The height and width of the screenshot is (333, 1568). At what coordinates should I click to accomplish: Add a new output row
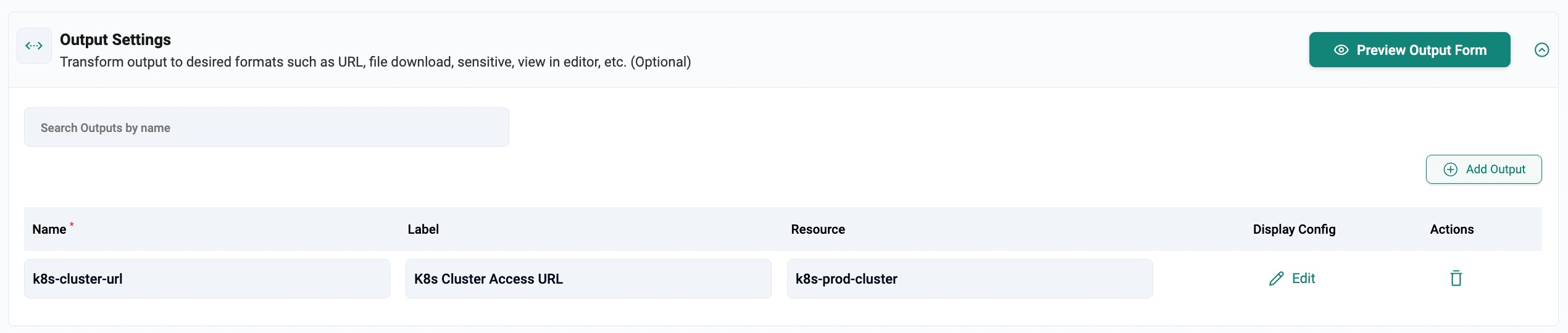[x=1483, y=170]
